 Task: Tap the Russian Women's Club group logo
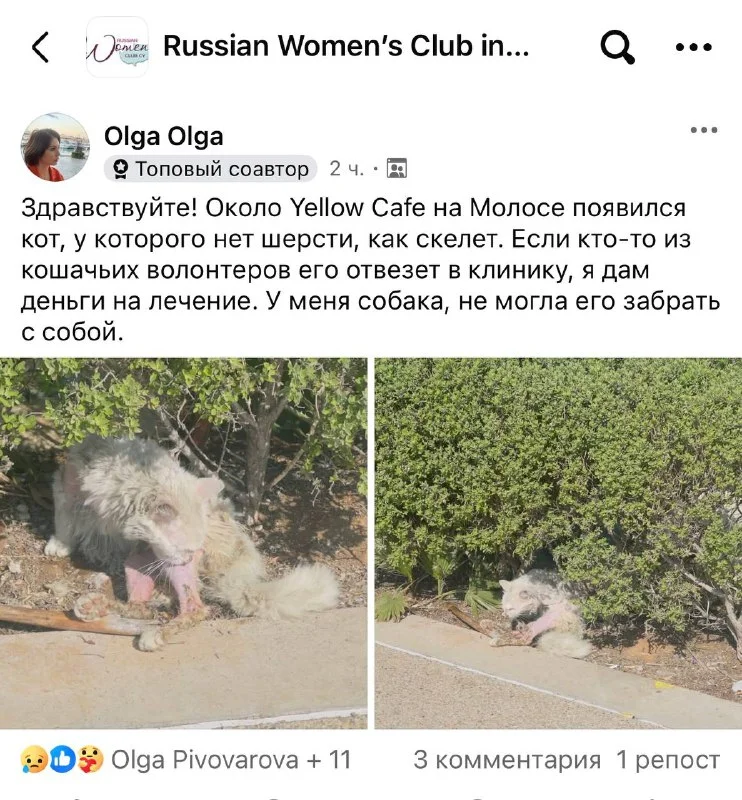click(x=117, y=47)
